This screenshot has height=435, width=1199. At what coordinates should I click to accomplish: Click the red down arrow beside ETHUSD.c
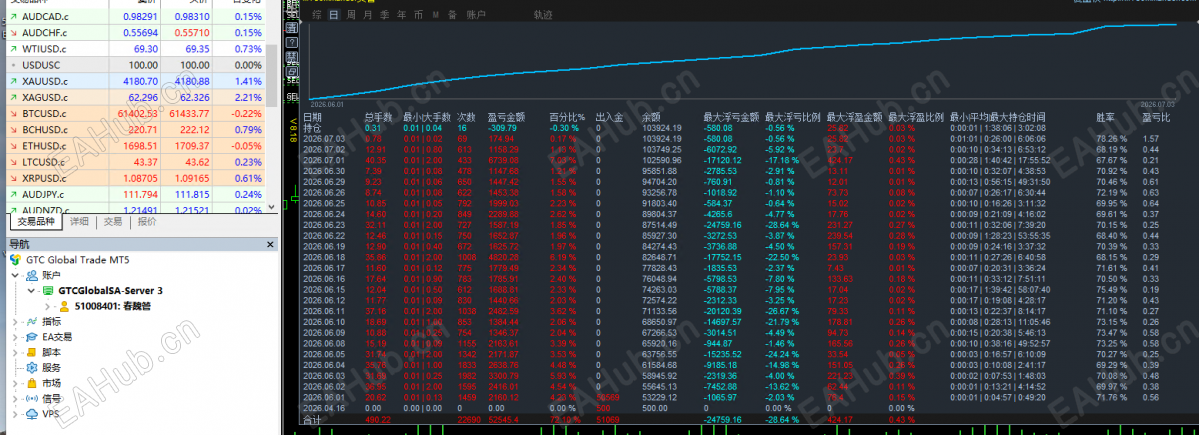pos(14,146)
